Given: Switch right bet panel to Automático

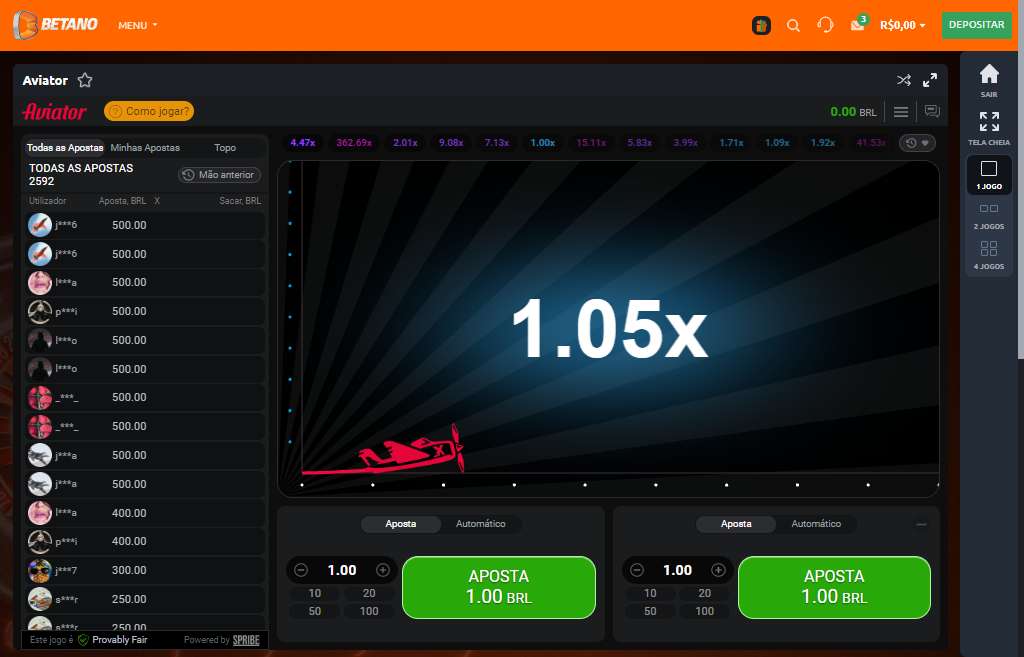Looking at the screenshot, I should coord(816,524).
